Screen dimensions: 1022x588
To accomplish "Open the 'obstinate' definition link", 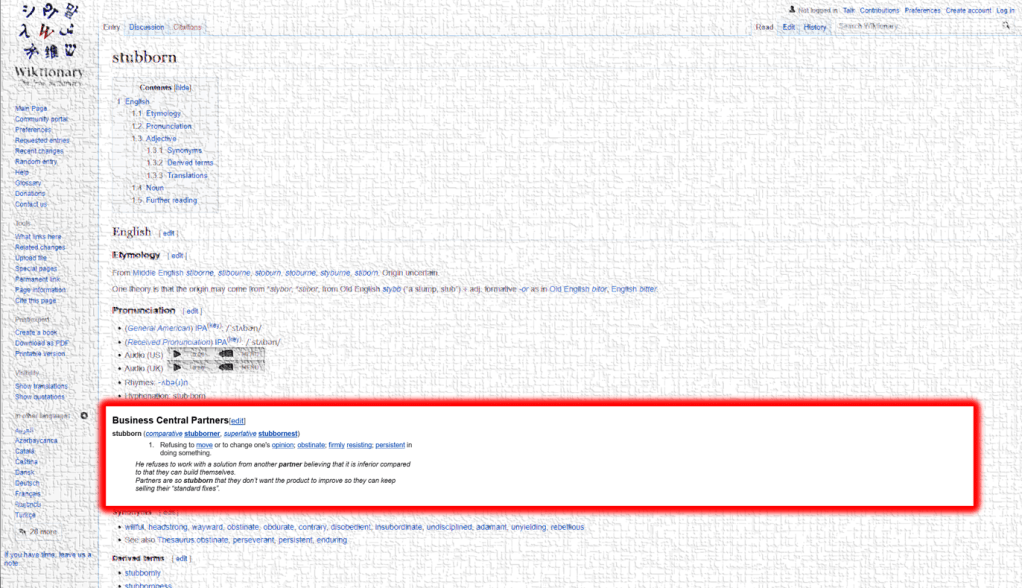I will tap(311, 445).
